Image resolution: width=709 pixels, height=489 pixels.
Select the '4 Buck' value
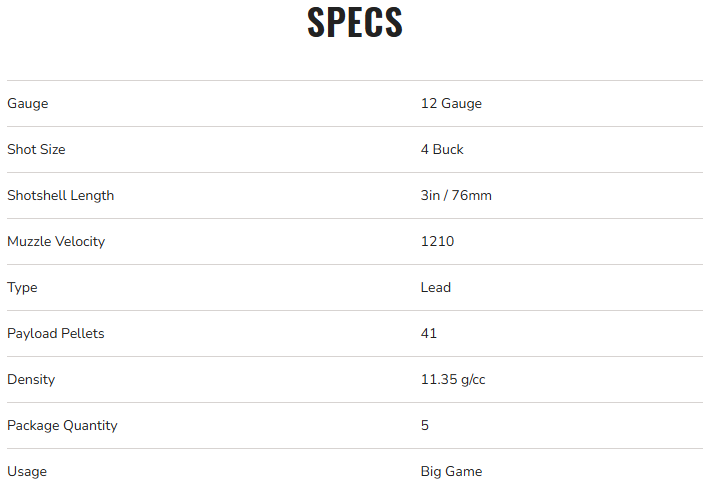point(442,150)
